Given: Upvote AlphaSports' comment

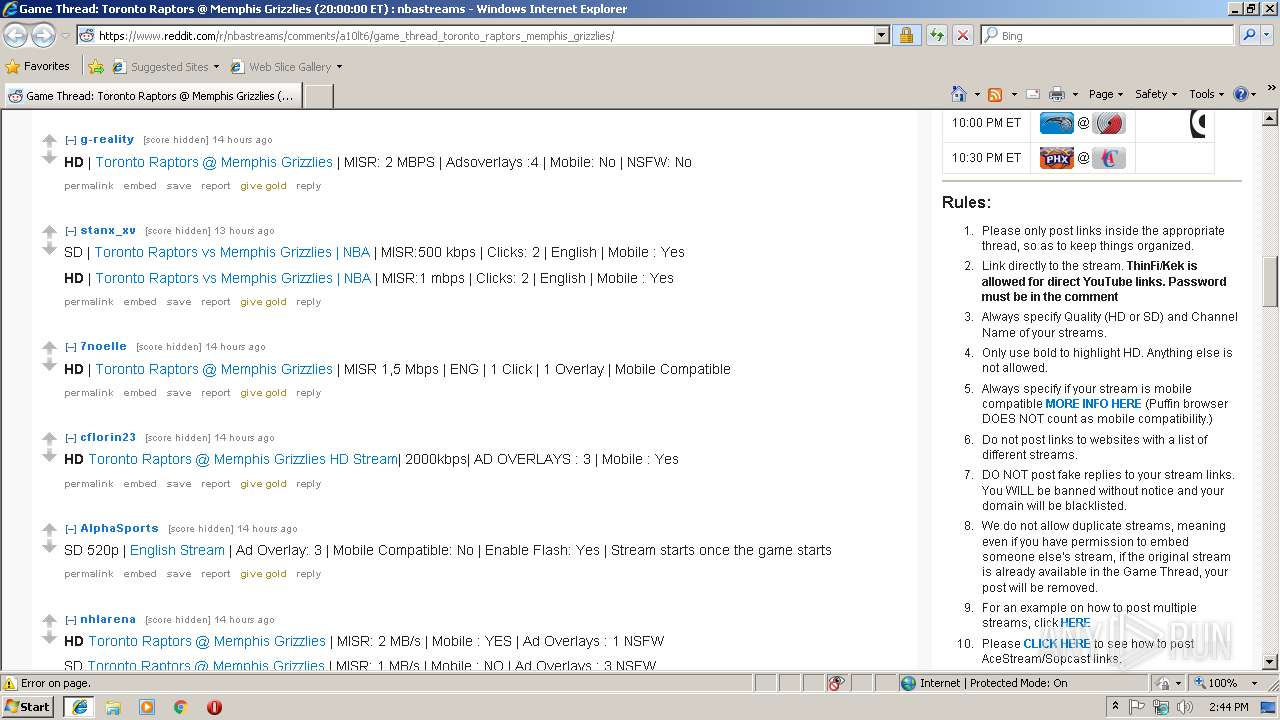Looking at the screenshot, I should tap(49, 530).
